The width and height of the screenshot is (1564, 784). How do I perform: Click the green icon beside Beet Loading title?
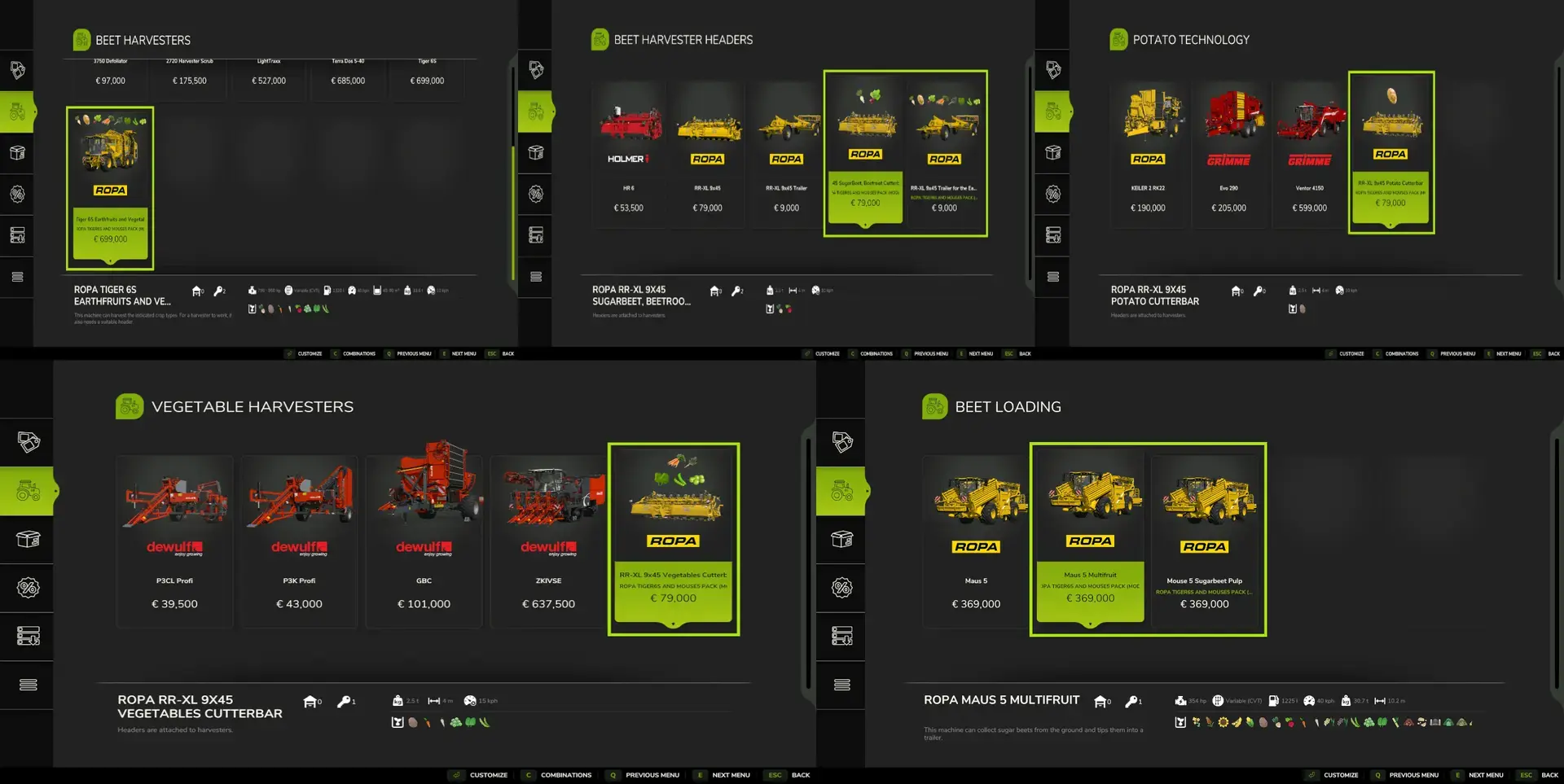[x=934, y=406]
